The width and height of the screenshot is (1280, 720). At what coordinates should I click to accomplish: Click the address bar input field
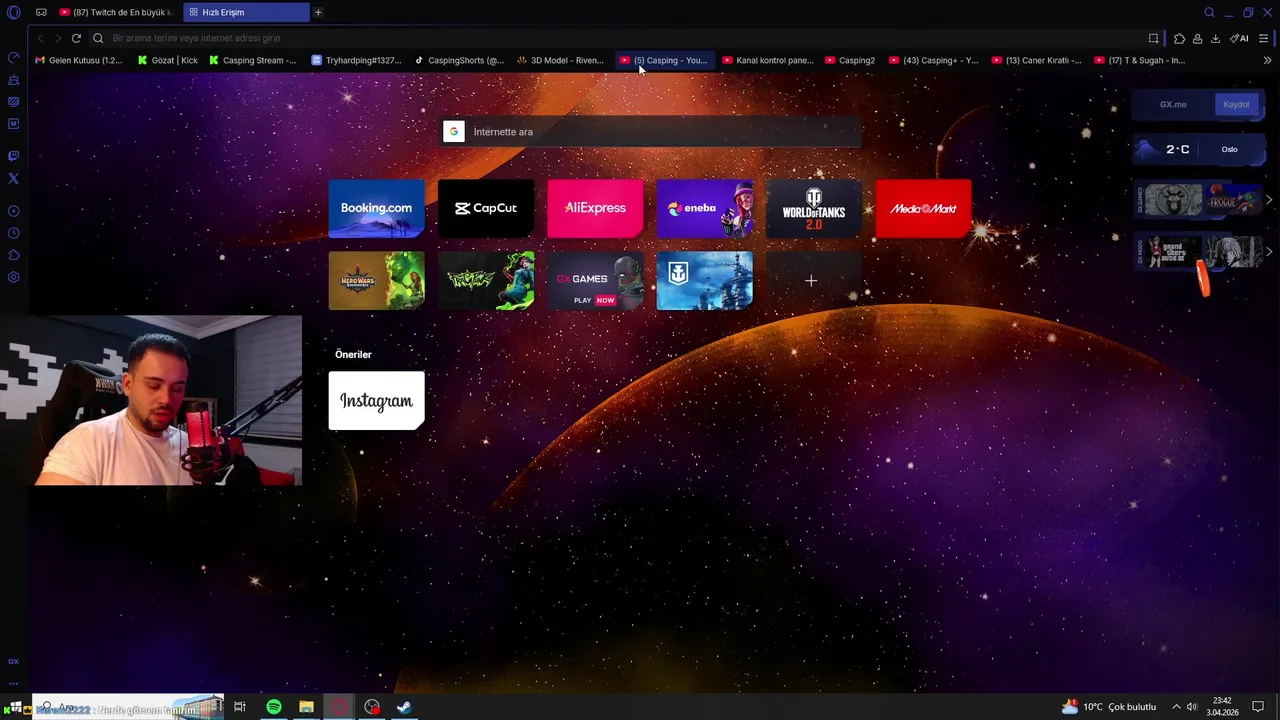tap(620, 38)
